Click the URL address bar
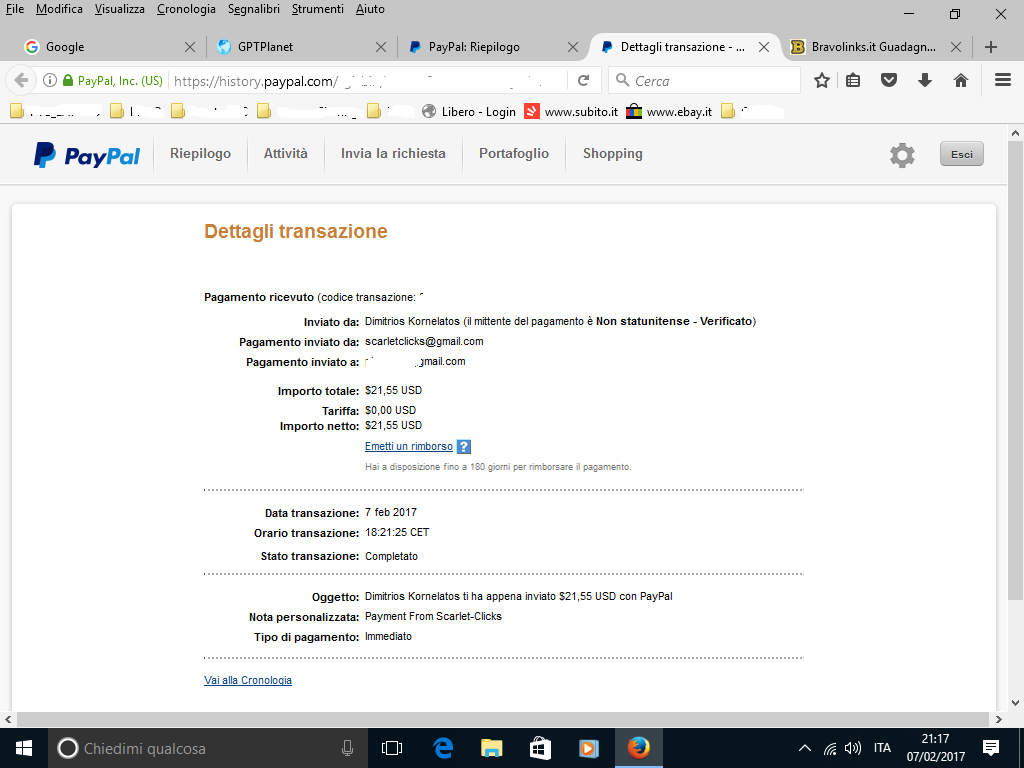 pyautogui.click(x=369, y=80)
